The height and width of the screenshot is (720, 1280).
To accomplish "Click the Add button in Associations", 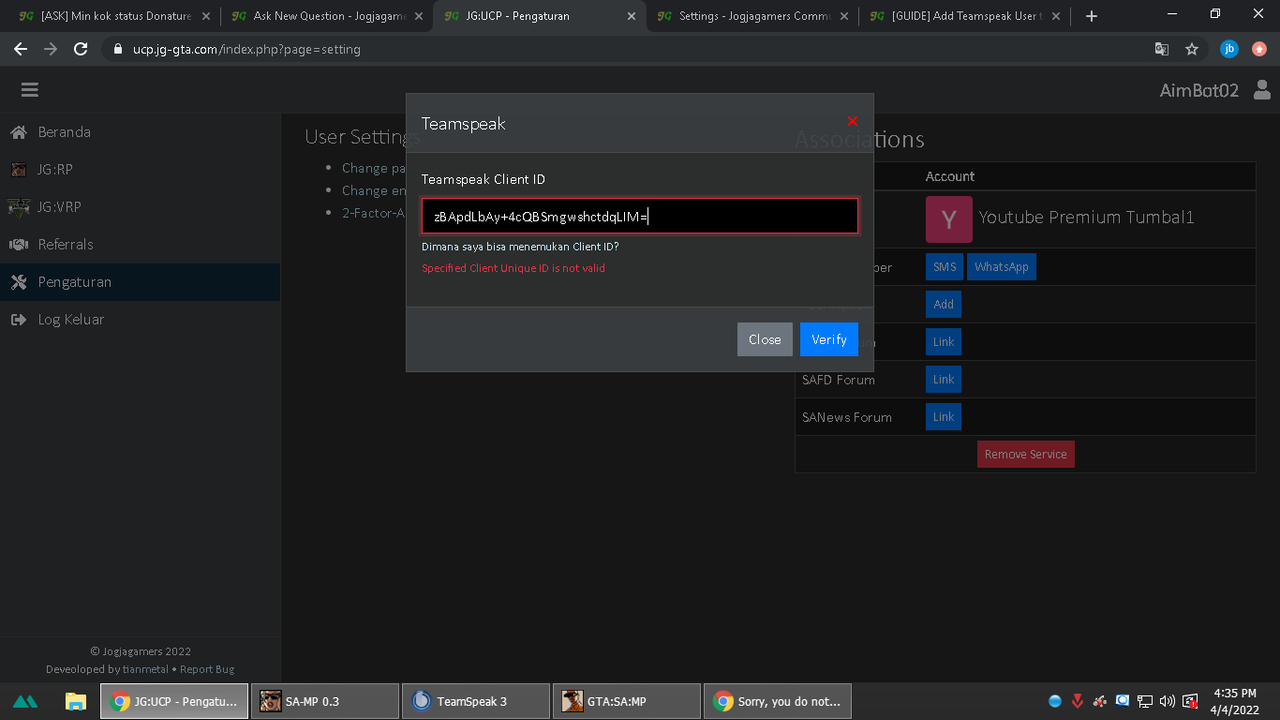I will pos(944,304).
